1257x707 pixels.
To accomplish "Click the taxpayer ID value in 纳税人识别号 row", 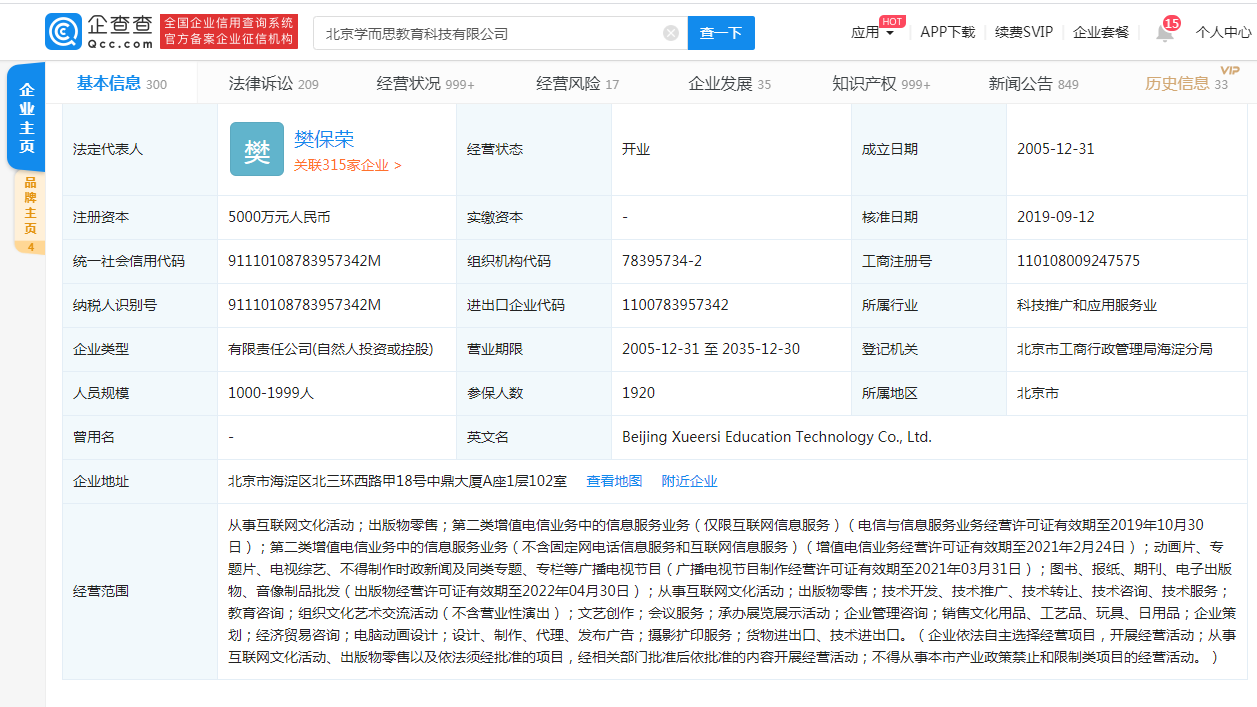I will (x=304, y=305).
